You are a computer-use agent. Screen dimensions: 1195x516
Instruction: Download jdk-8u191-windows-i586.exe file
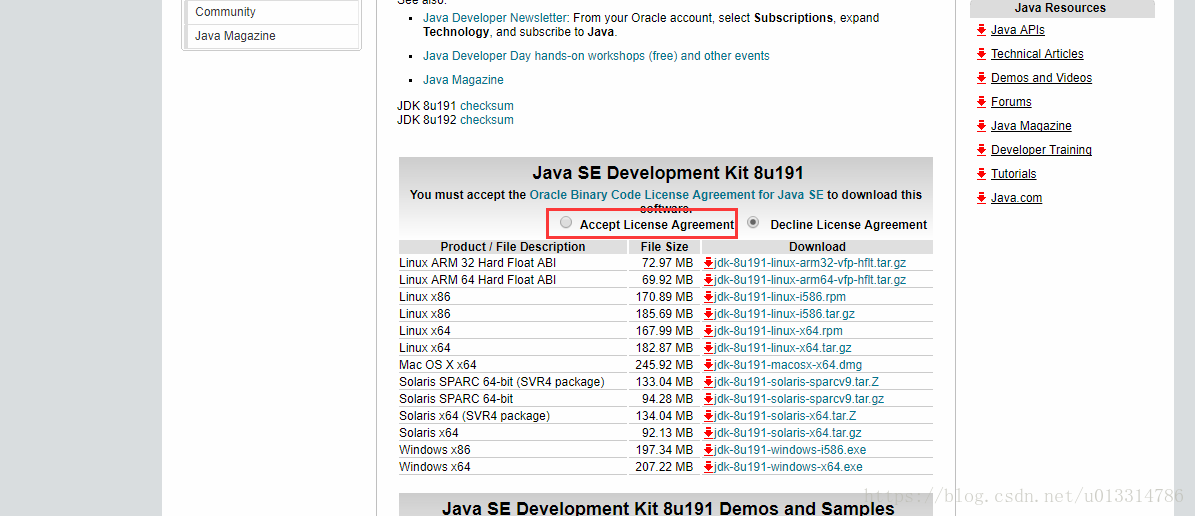[790, 450]
